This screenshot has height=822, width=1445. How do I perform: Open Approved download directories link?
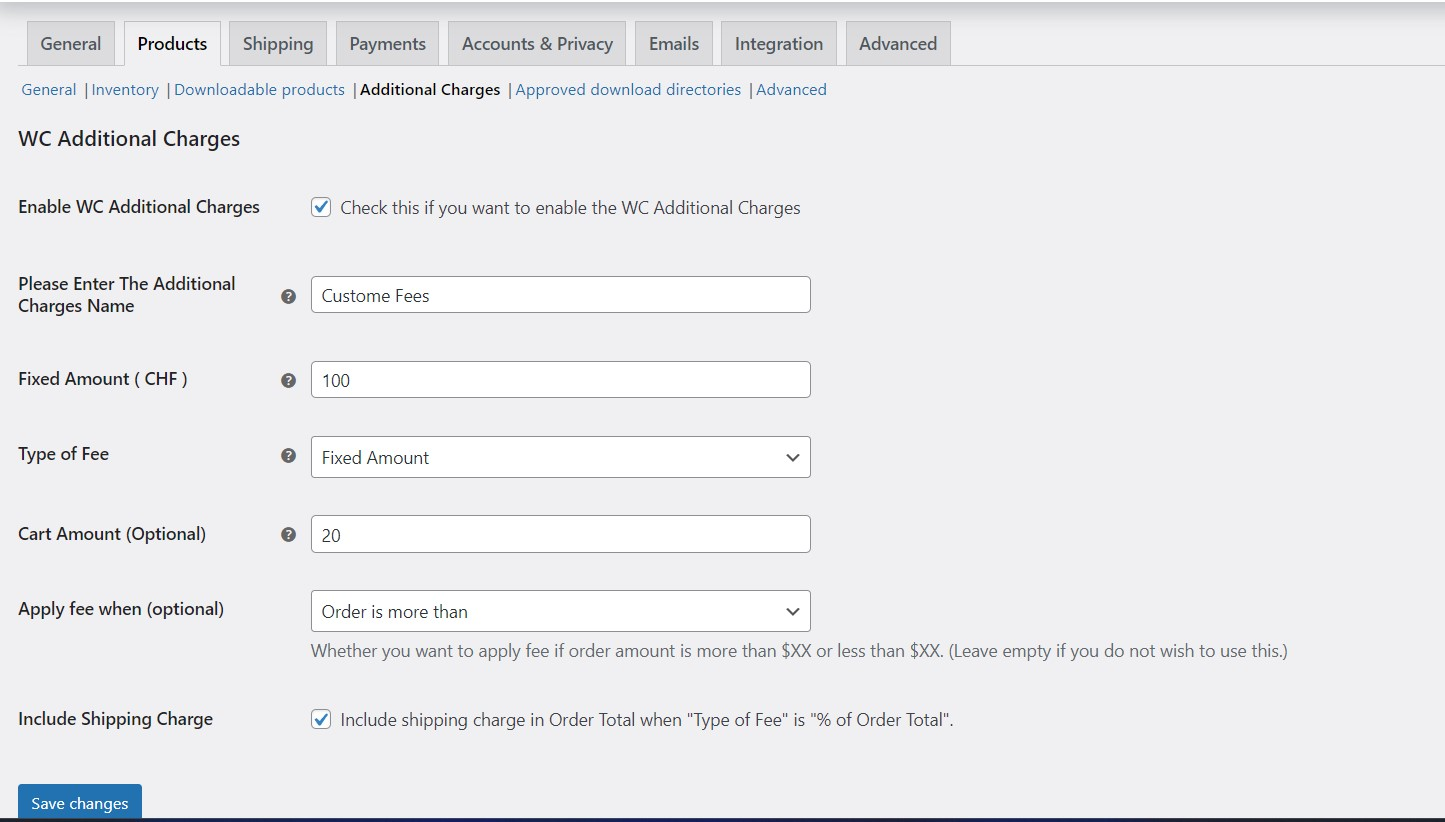tap(628, 89)
